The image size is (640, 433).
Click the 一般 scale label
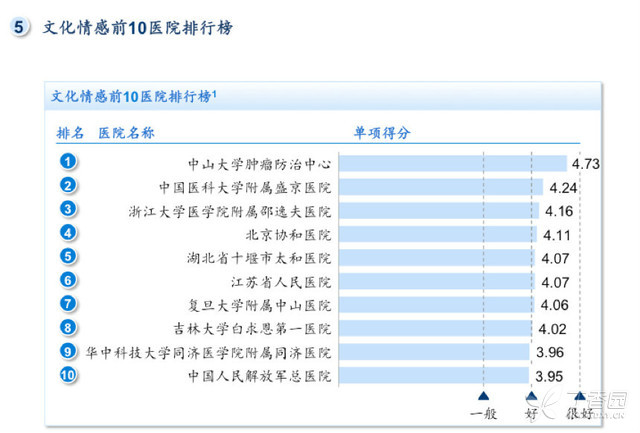[483, 414]
